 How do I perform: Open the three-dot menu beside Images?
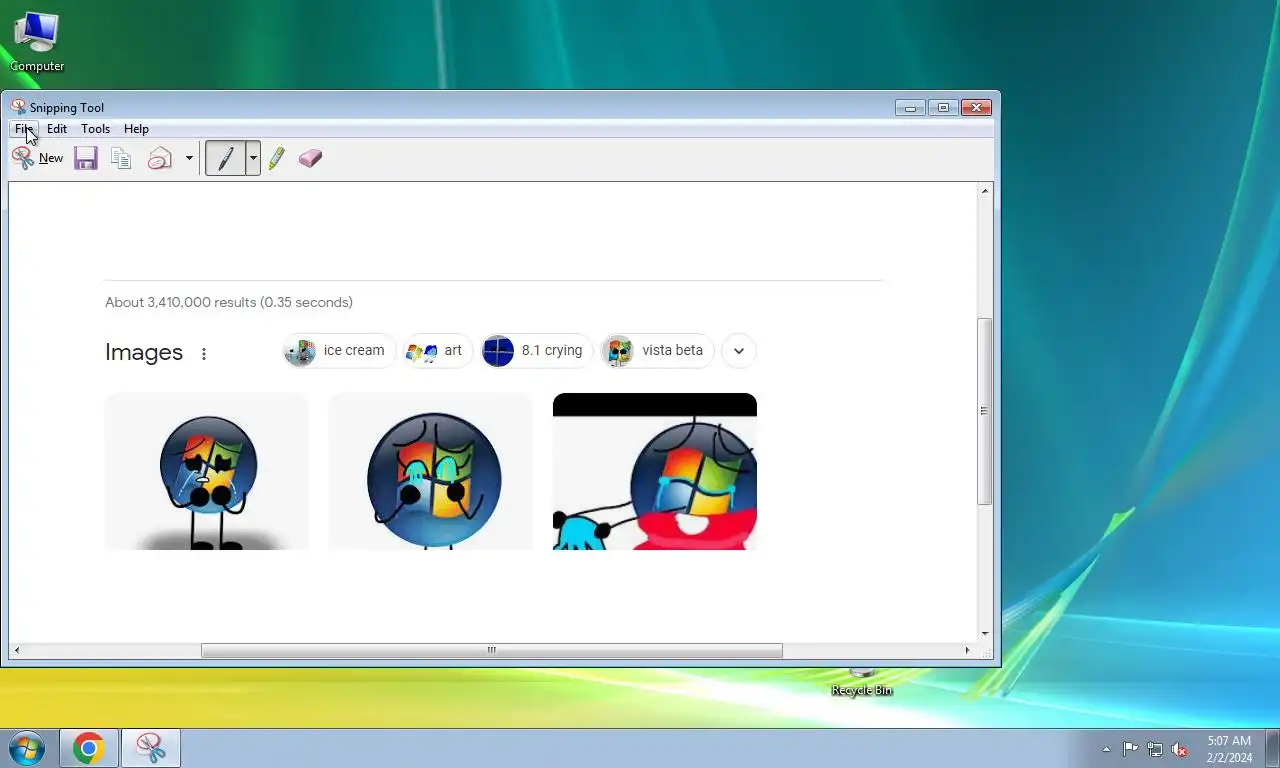pyautogui.click(x=204, y=353)
